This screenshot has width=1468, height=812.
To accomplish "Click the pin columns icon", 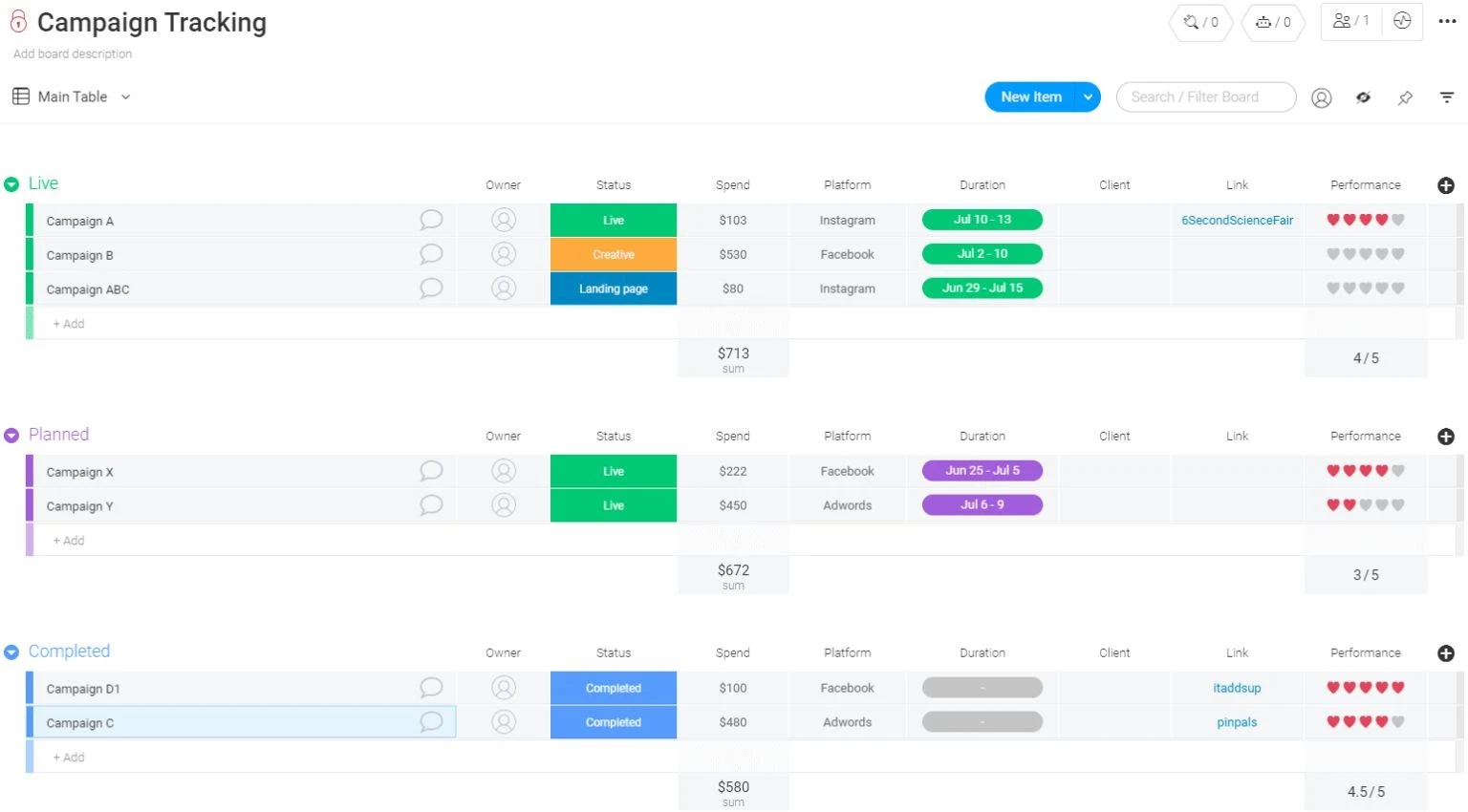I will 1405,97.
